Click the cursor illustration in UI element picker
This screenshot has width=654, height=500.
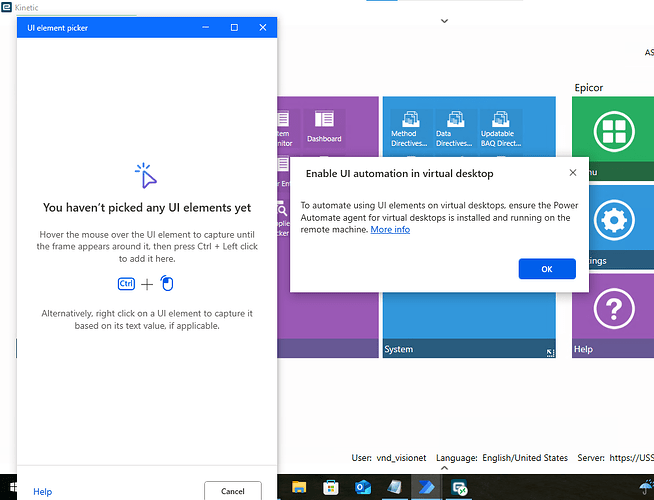click(146, 176)
